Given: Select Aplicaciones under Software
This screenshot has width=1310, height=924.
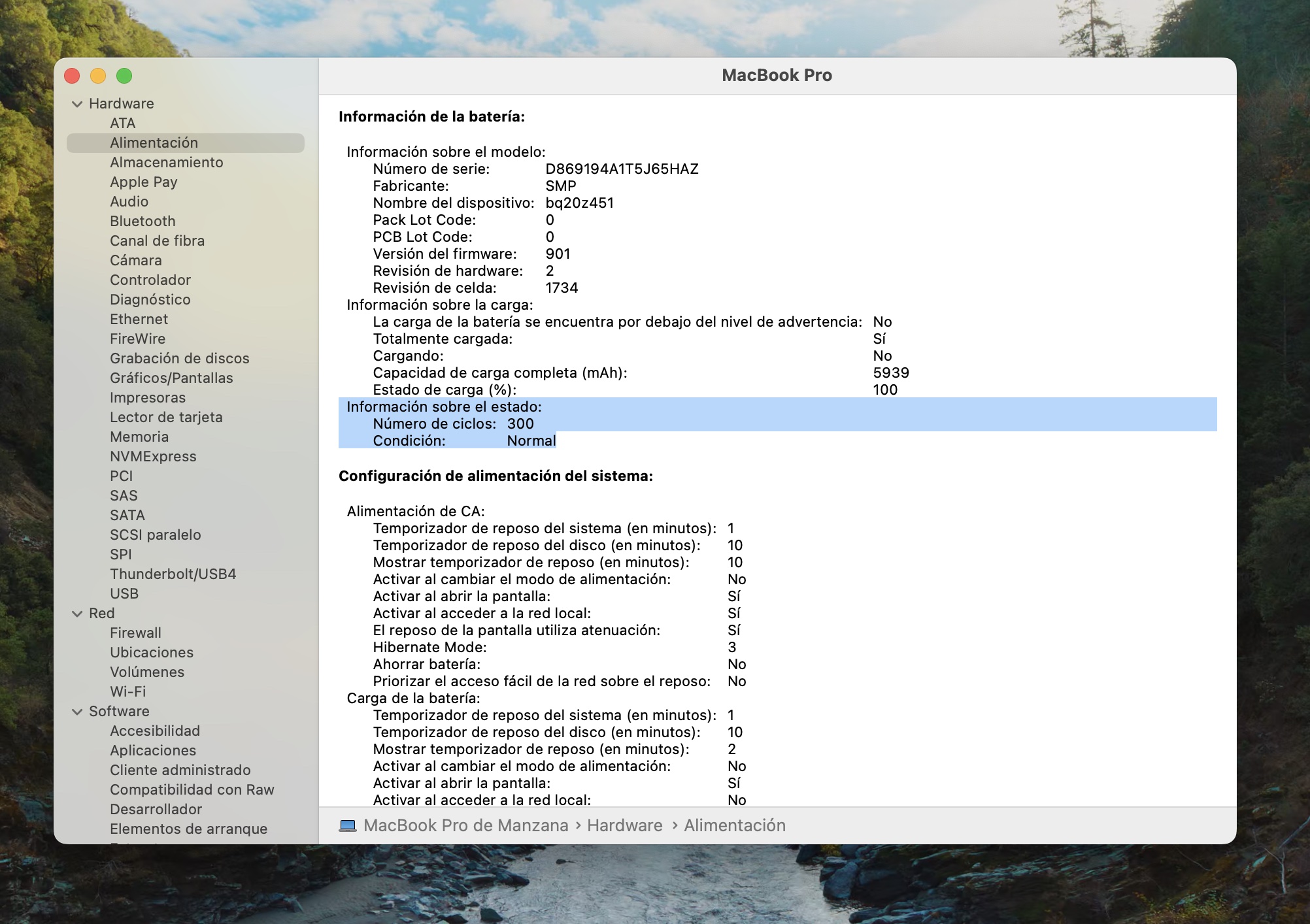Looking at the screenshot, I should 153,750.
